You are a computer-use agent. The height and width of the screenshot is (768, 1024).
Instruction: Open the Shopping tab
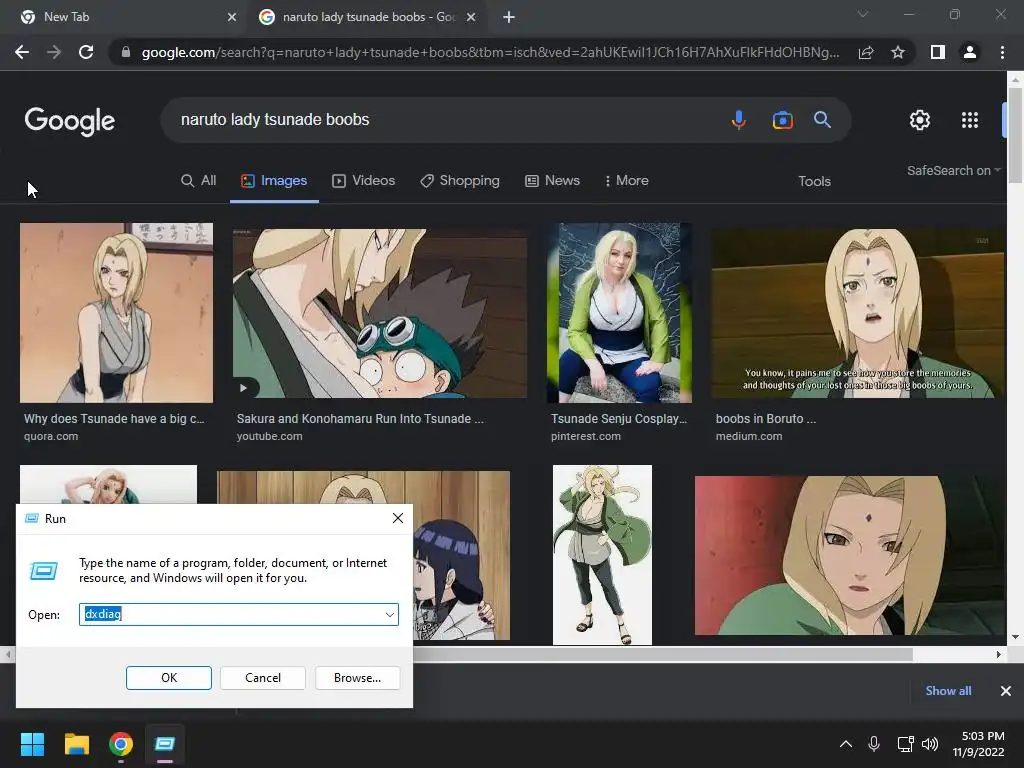[x=460, y=181]
